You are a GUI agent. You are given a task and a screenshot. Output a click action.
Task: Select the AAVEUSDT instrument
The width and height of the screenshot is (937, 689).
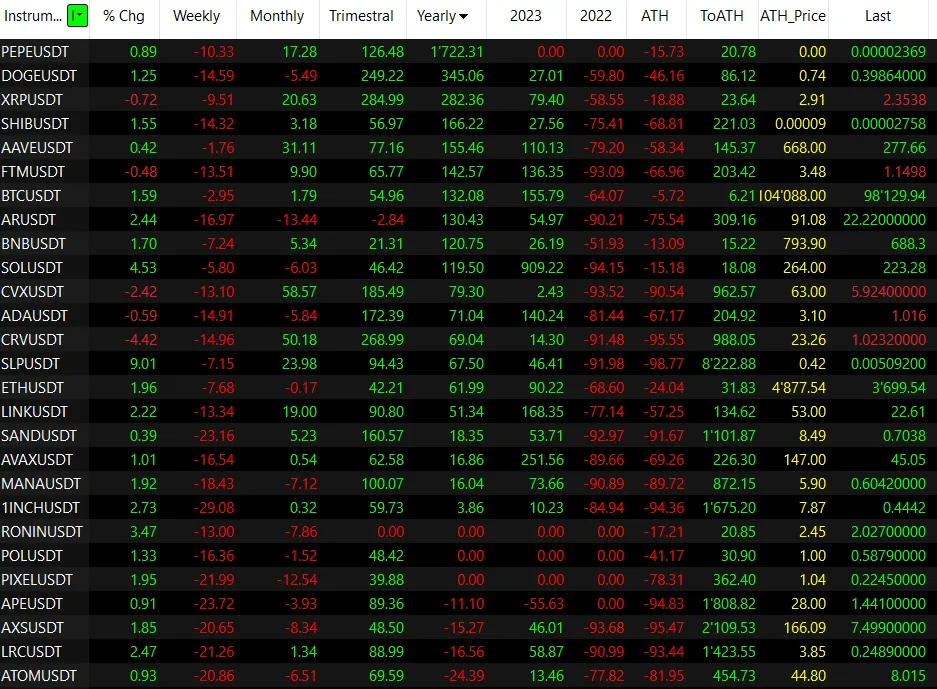click(37, 148)
